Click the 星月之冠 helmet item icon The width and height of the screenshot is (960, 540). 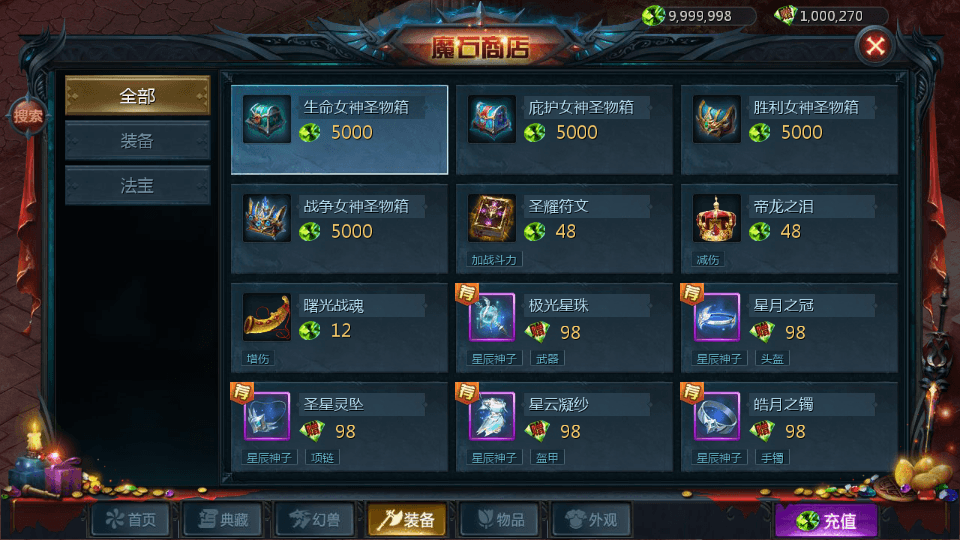pyautogui.click(x=716, y=317)
